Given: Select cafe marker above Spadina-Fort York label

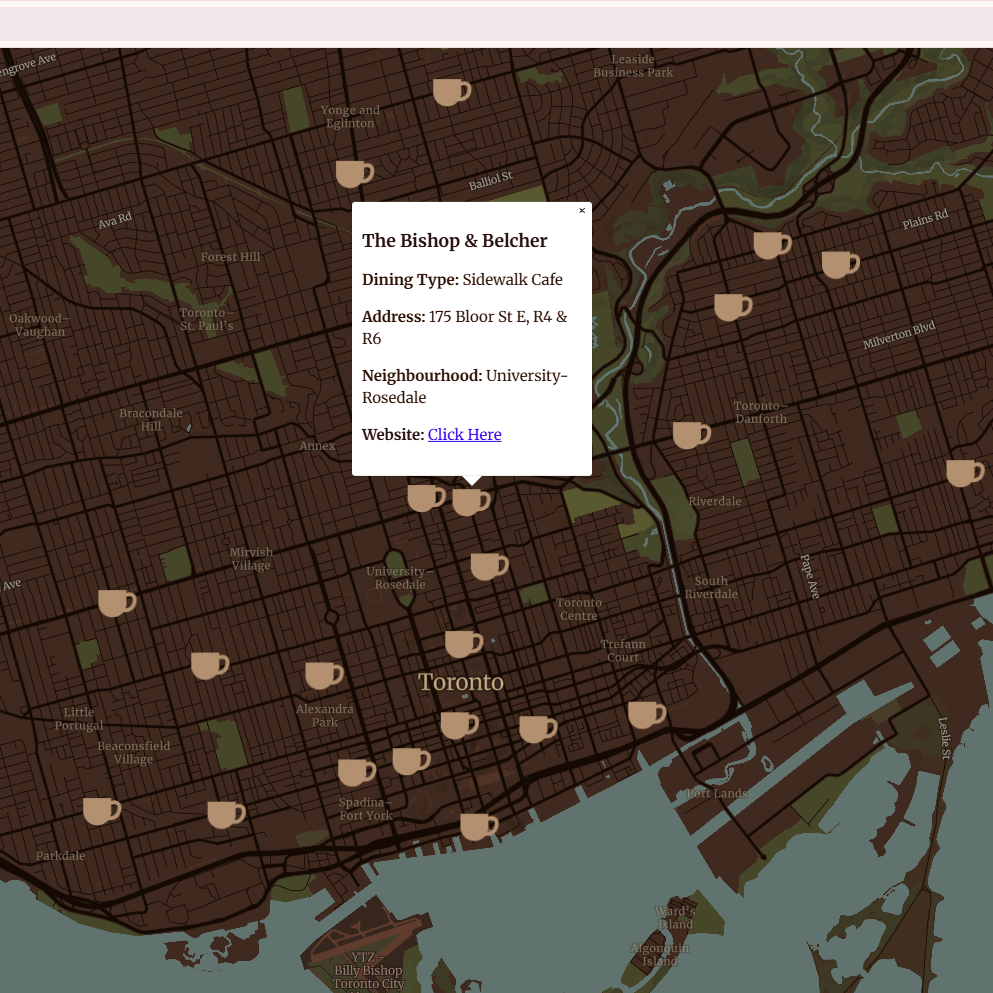Looking at the screenshot, I should pyautogui.click(x=355, y=772).
